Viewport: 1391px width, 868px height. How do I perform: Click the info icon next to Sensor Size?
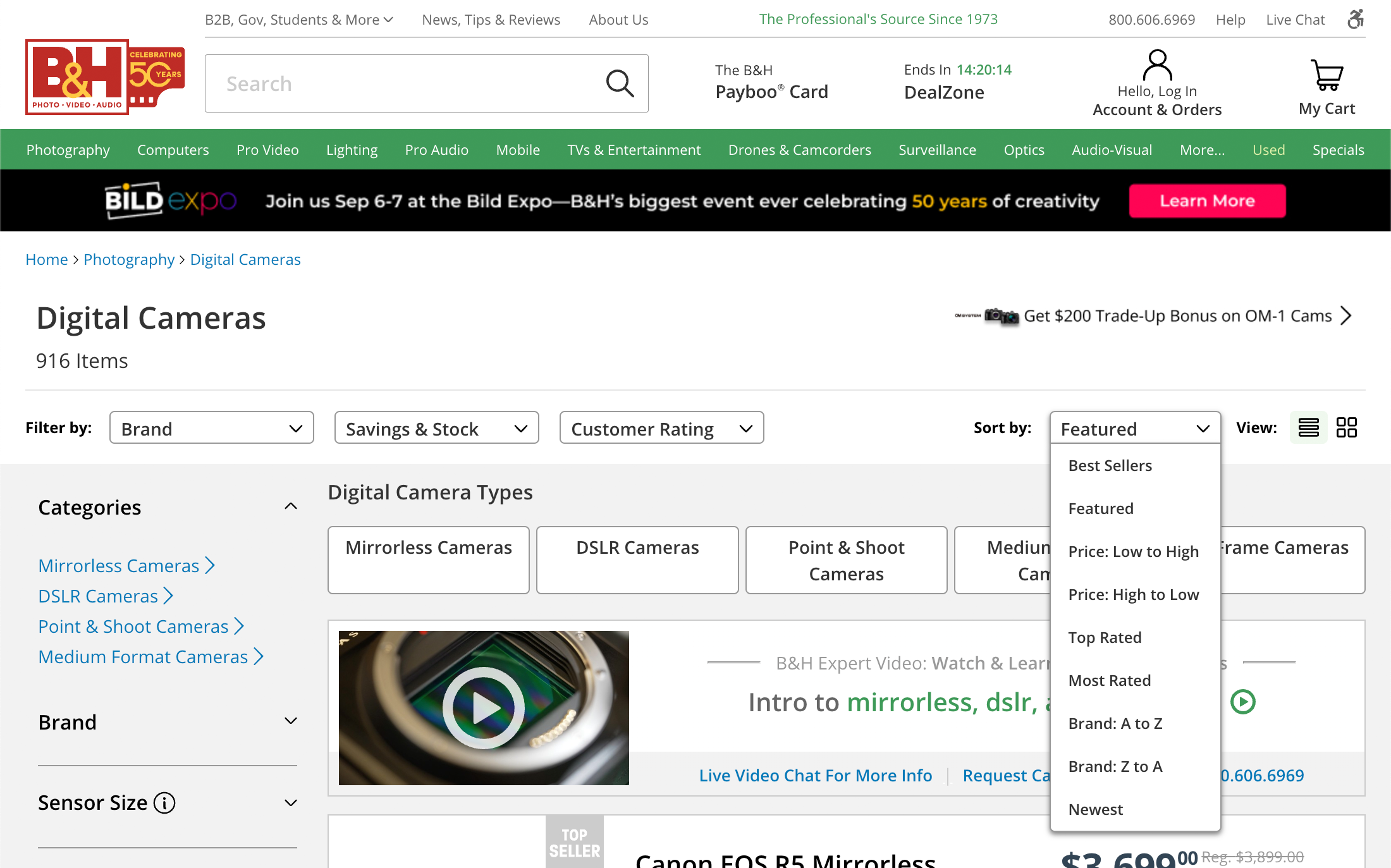(x=164, y=803)
